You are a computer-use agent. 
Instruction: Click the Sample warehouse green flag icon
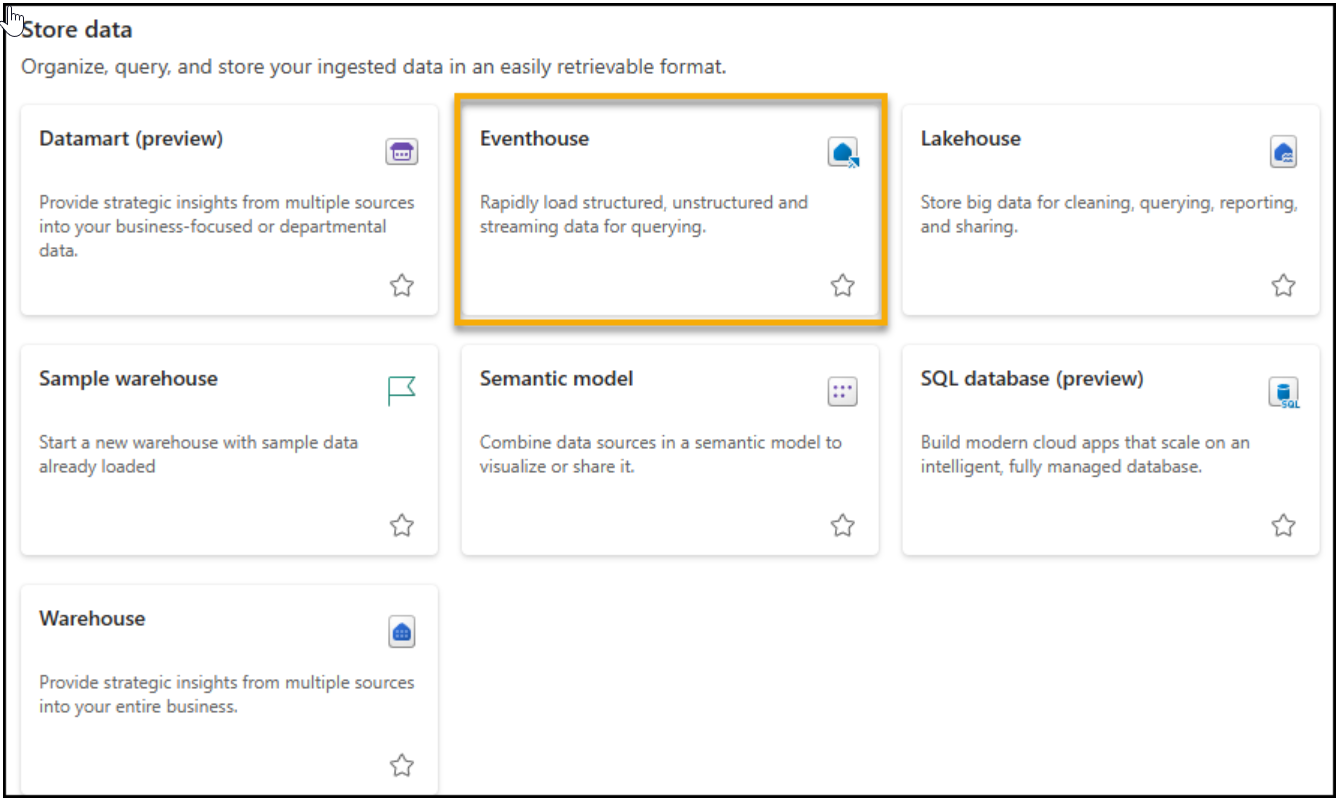click(401, 391)
